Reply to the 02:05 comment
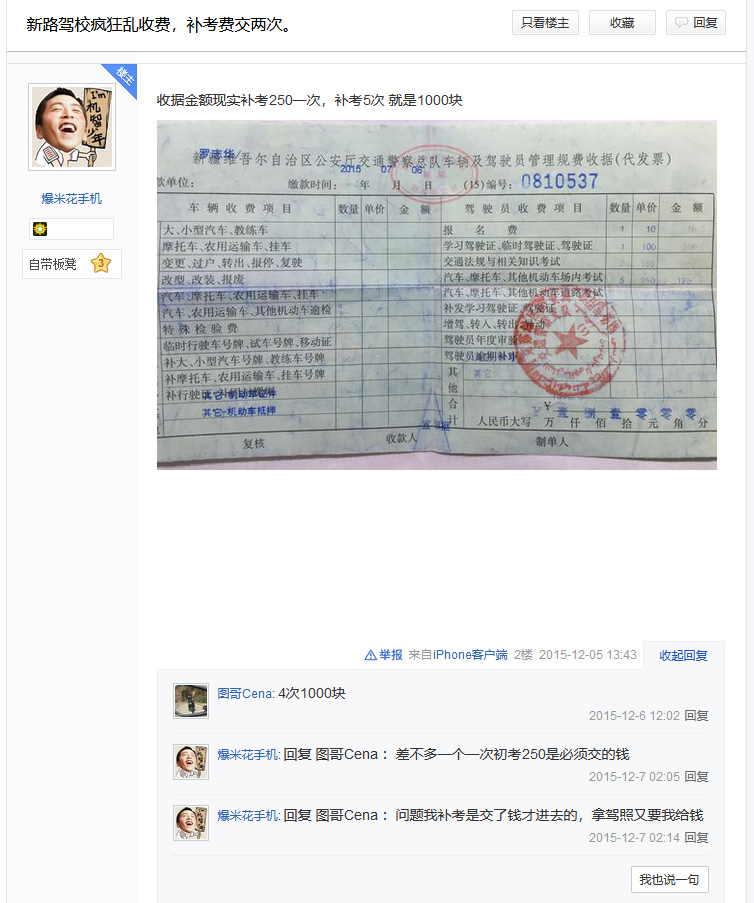This screenshot has height=903, width=754. 696,776
